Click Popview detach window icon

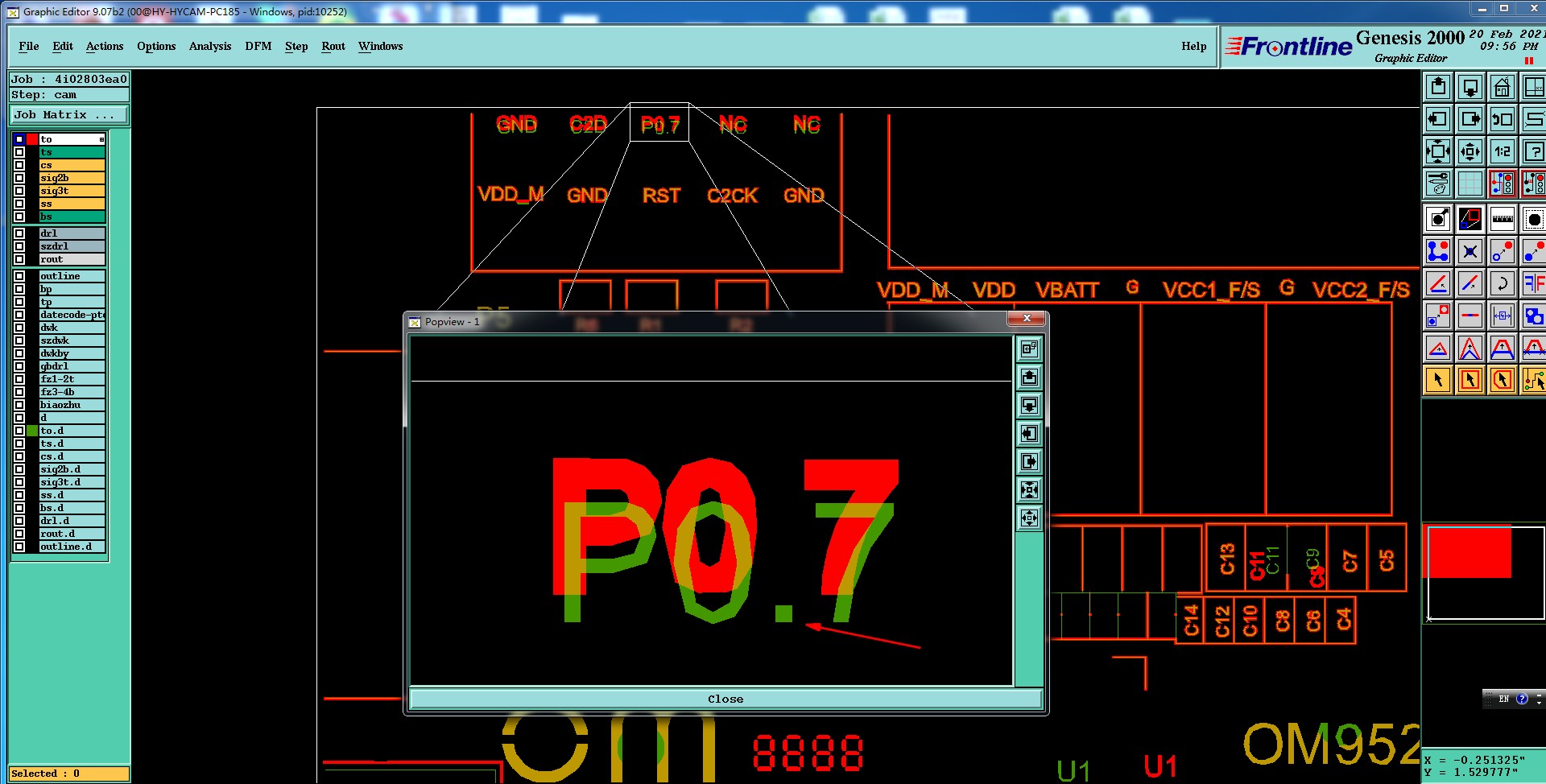[x=1029, y=349]
